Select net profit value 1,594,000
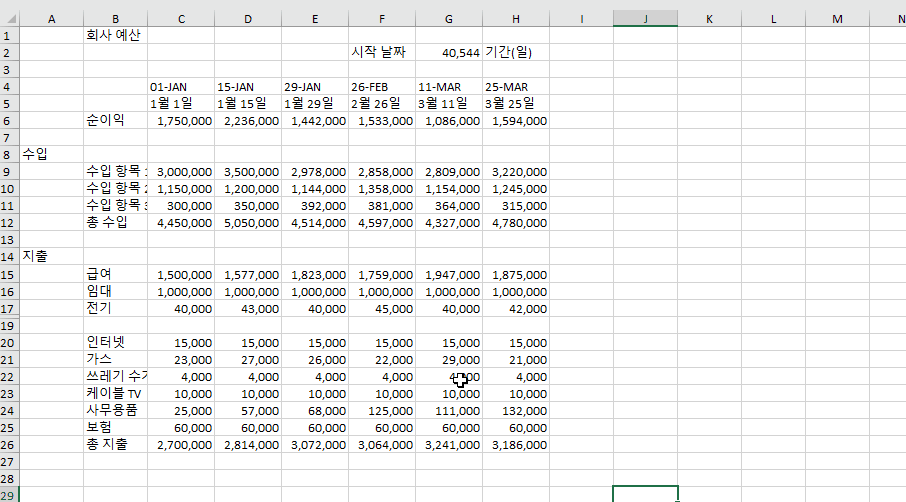Screen dimensions: 906x502 point(516,121)
